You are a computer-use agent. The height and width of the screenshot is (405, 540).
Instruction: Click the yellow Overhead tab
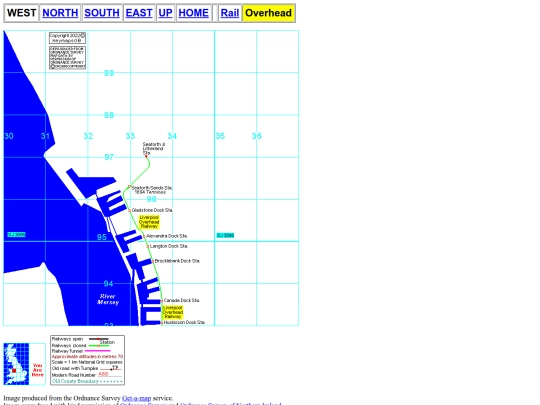coord(269,13)
